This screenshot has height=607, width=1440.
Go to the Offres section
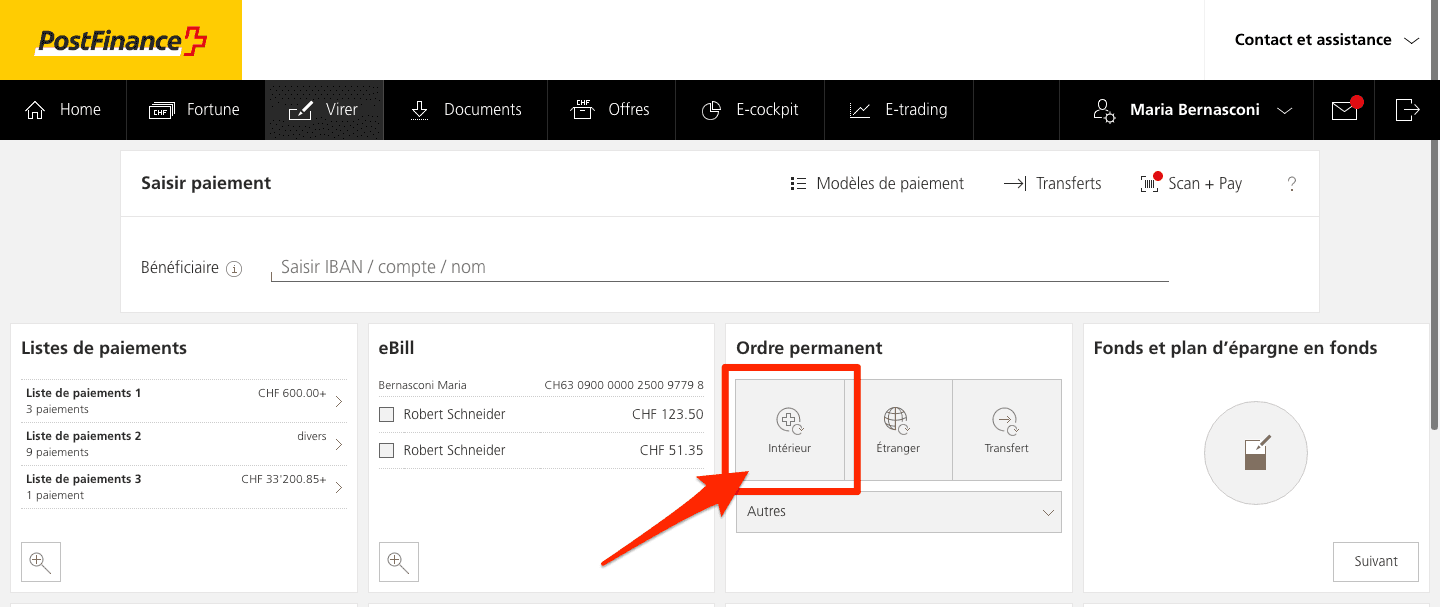coord(611,110)
